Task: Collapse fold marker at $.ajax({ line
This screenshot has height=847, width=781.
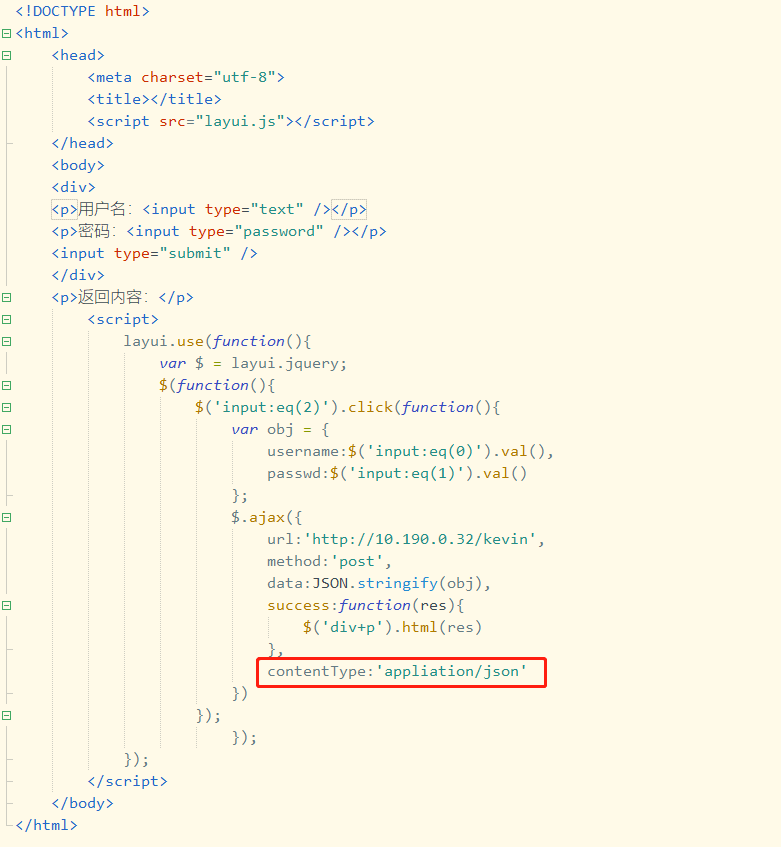Action: 6,517
